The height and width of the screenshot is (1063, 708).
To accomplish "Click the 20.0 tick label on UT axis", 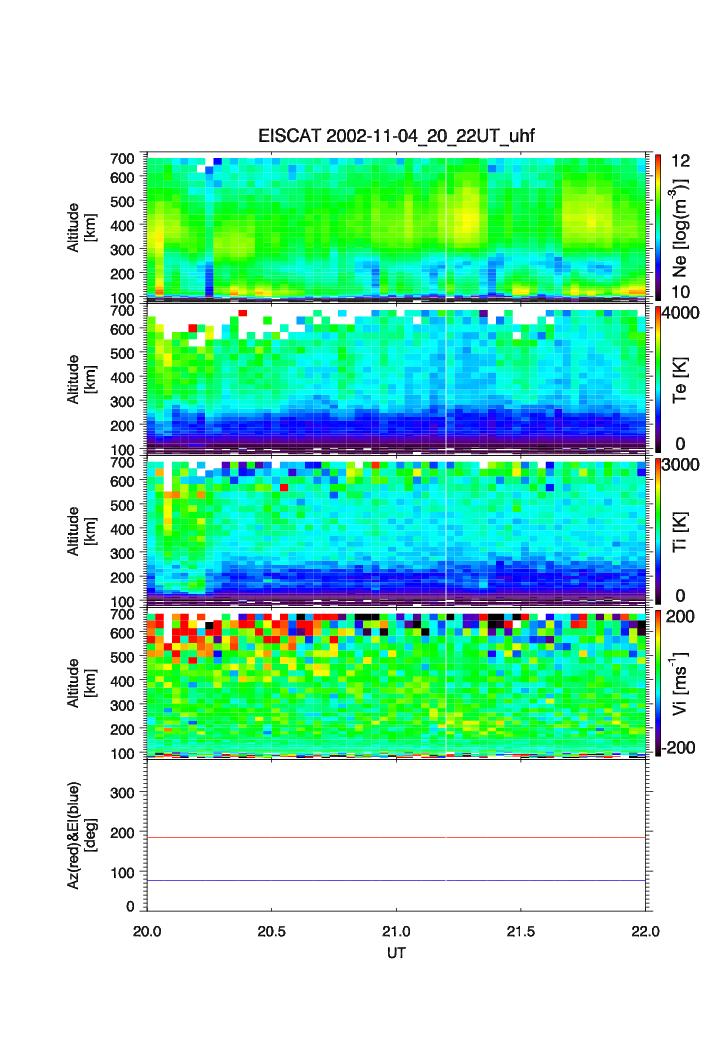I will (148, 930).
